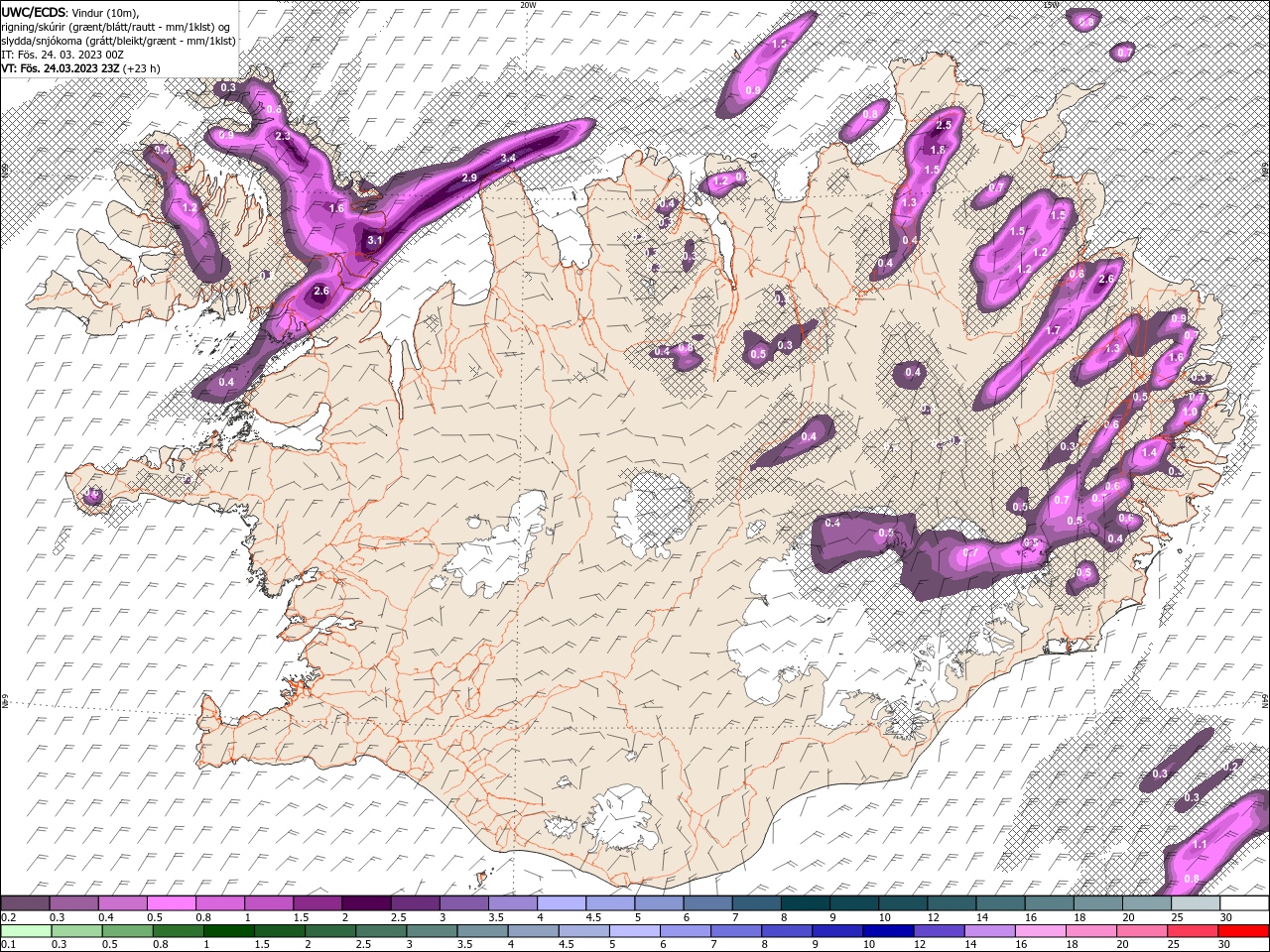1270x952 pixels.
Task: Click the palest green 0.1 rain legend swatch
Action: pyautogui.click(x=26, y=931)
